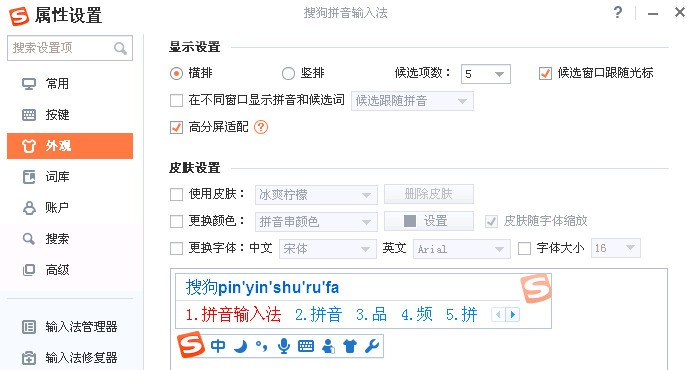695x370 pixels.
Task: Click the previous candidate page arrow
Action: point(498,315)
